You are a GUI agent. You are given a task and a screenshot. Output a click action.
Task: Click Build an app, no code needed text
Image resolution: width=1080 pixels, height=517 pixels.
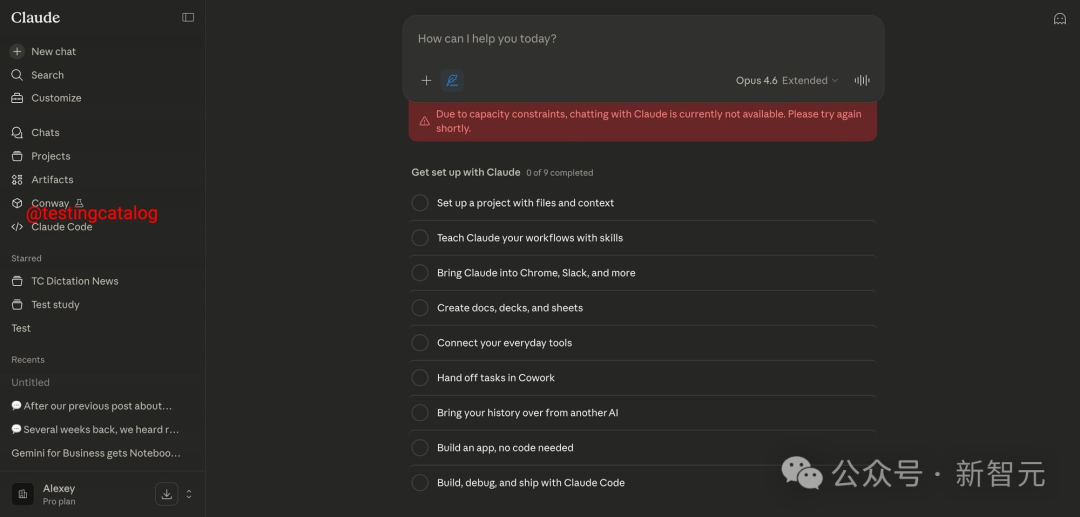(505, 447)
